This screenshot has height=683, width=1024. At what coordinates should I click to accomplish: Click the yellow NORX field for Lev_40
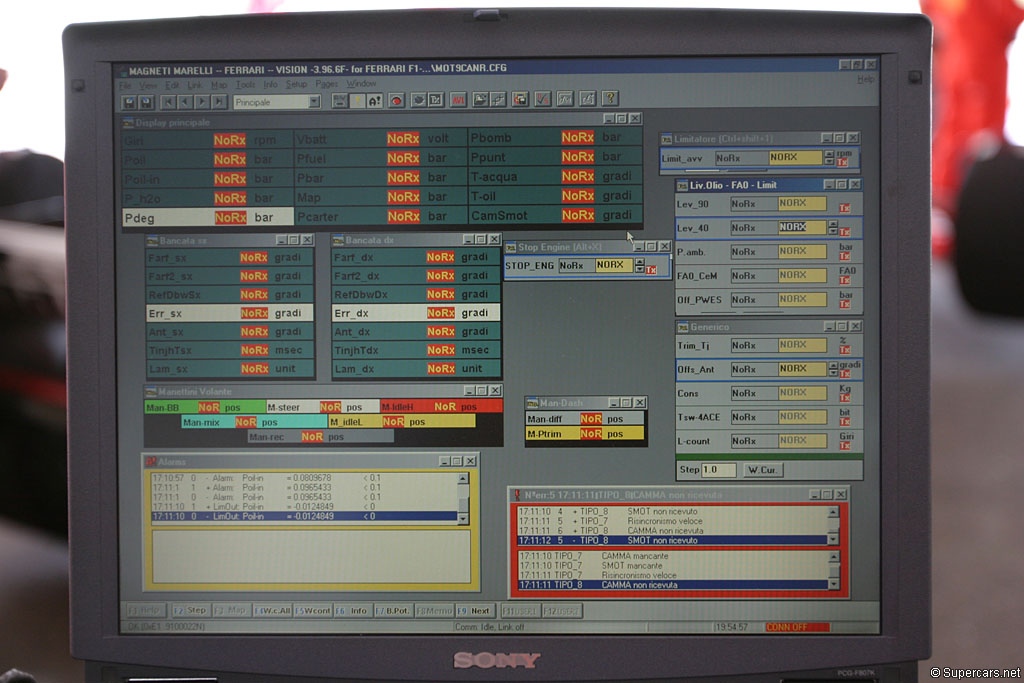click(802, 227)
